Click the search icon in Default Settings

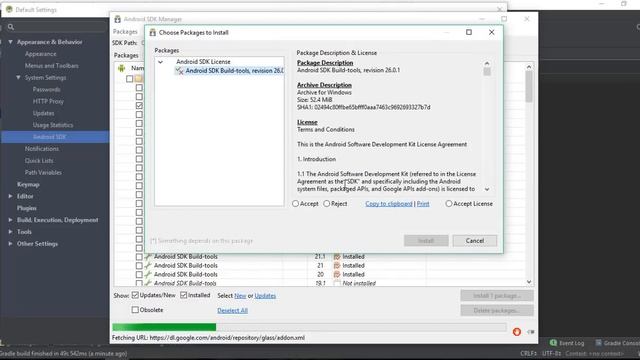click(11, 27)
